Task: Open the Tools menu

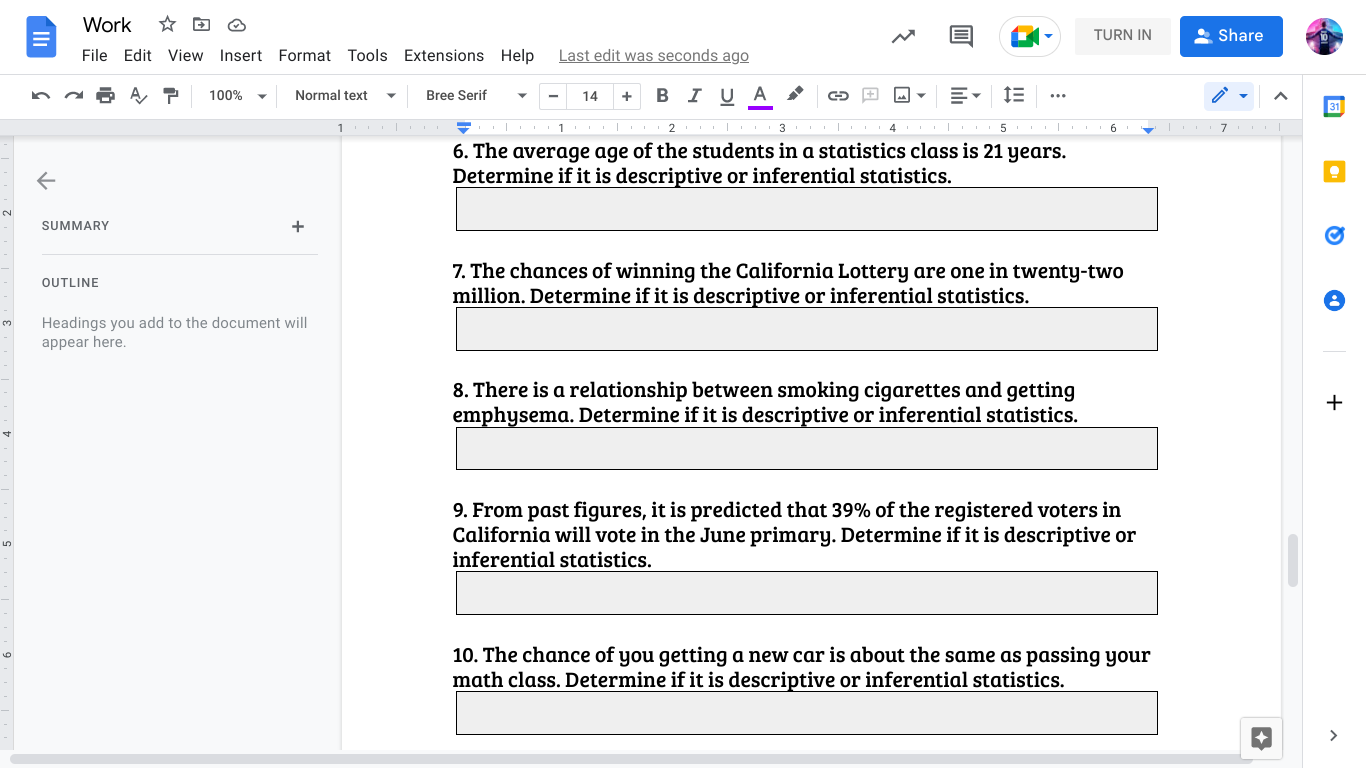Action: point(368,56)
